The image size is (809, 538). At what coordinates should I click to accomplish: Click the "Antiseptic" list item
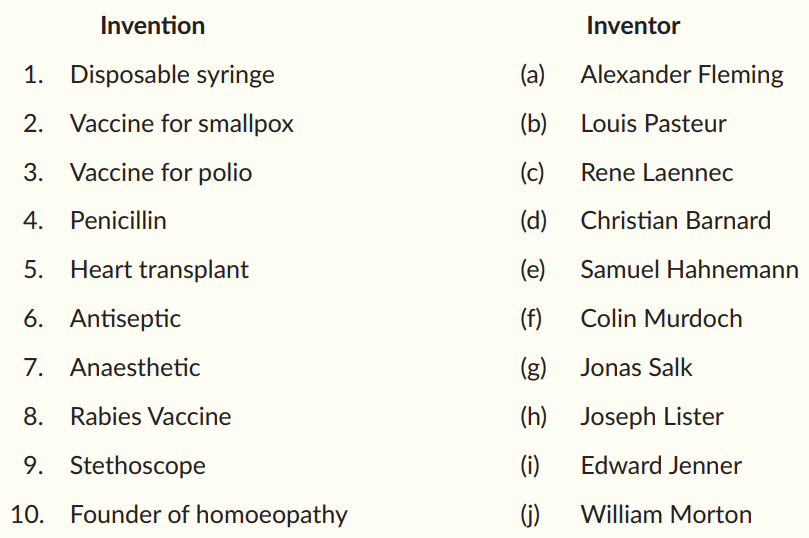click(125, 319)
